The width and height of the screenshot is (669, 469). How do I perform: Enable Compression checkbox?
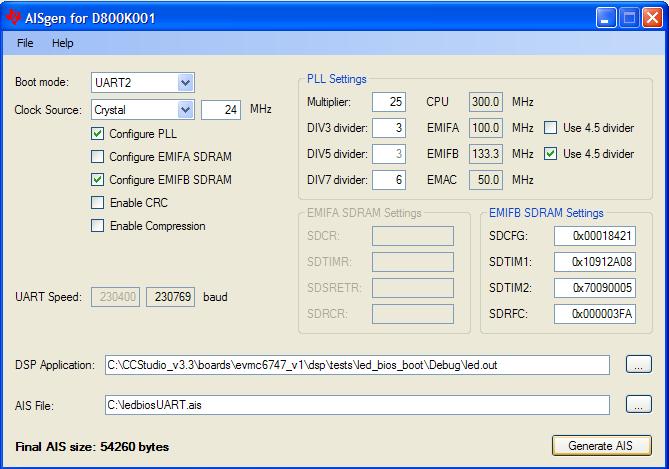97,226
